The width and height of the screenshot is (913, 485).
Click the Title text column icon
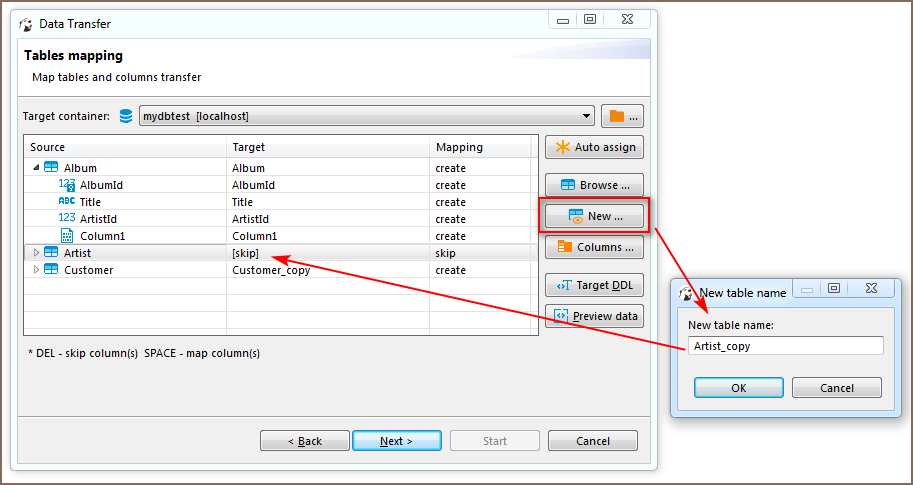coord(67,202)
